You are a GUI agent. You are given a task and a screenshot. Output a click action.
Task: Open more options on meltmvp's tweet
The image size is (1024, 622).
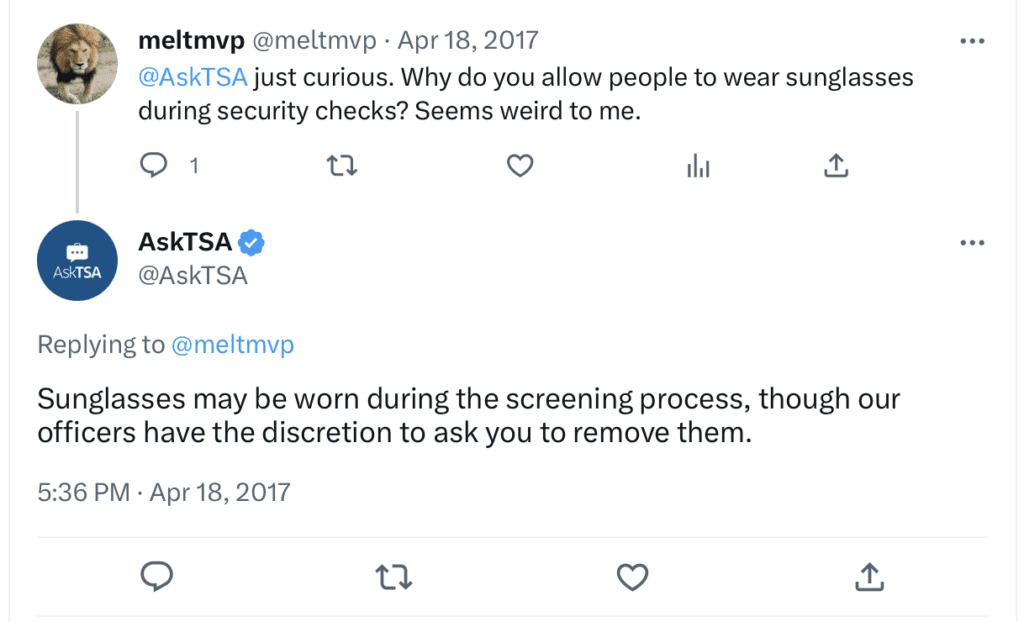(x=972, y=41)
